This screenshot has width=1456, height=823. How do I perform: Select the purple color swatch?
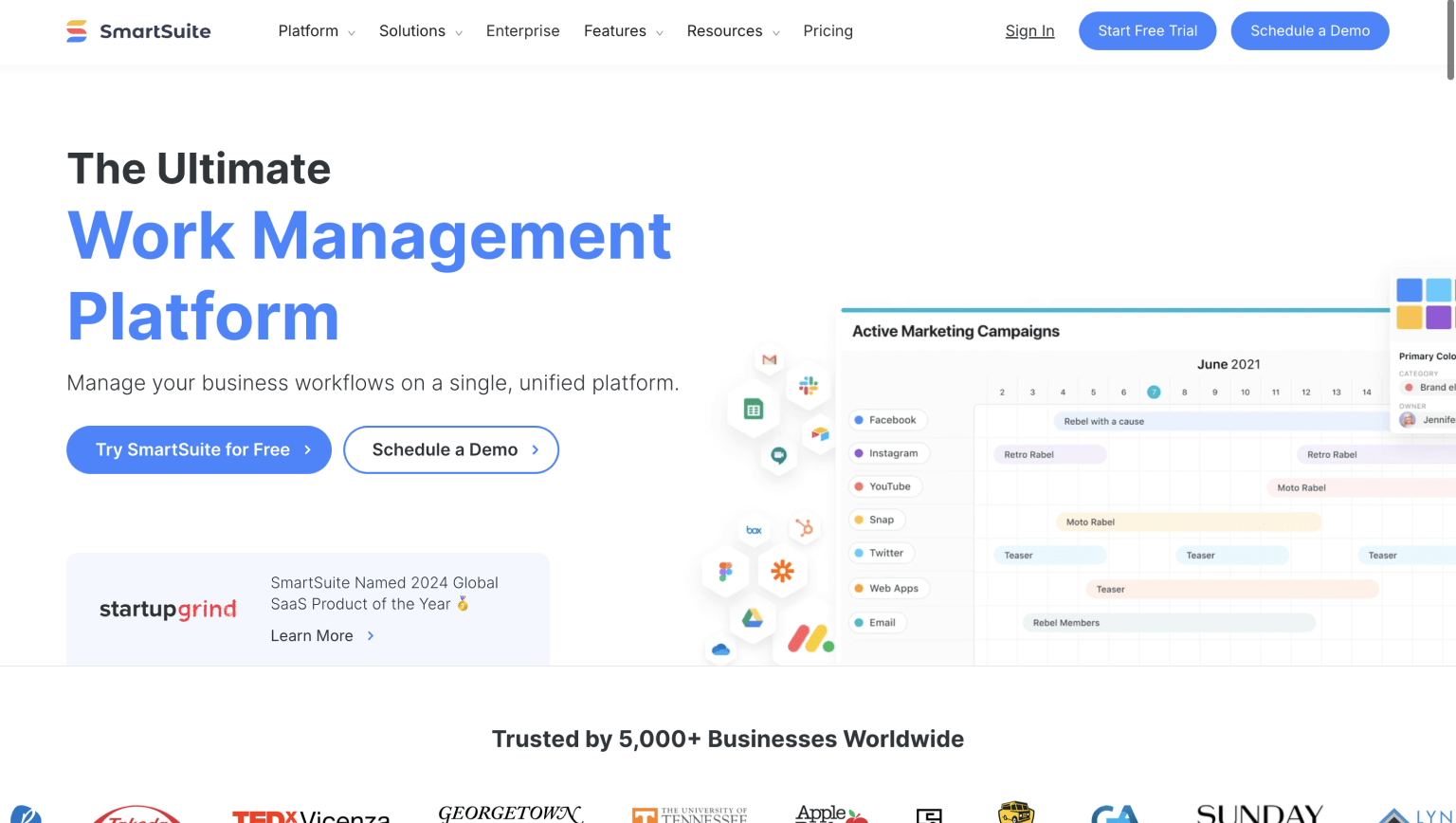coord(1439,318)
